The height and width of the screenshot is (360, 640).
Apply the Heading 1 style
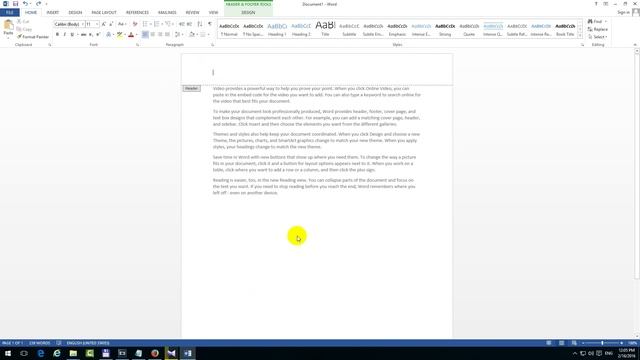click(277, 29)
